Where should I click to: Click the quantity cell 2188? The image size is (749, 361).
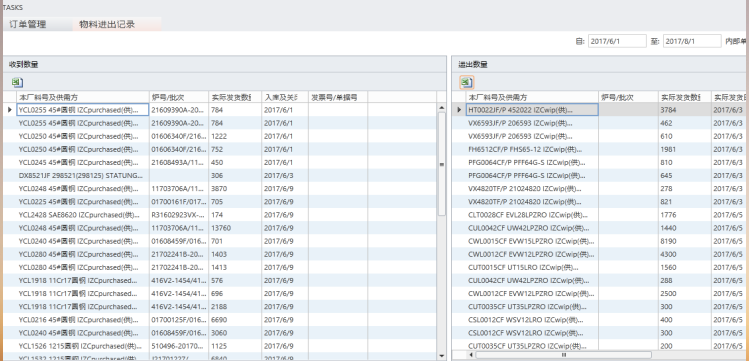pyautogui.click(x=235, y=307)
